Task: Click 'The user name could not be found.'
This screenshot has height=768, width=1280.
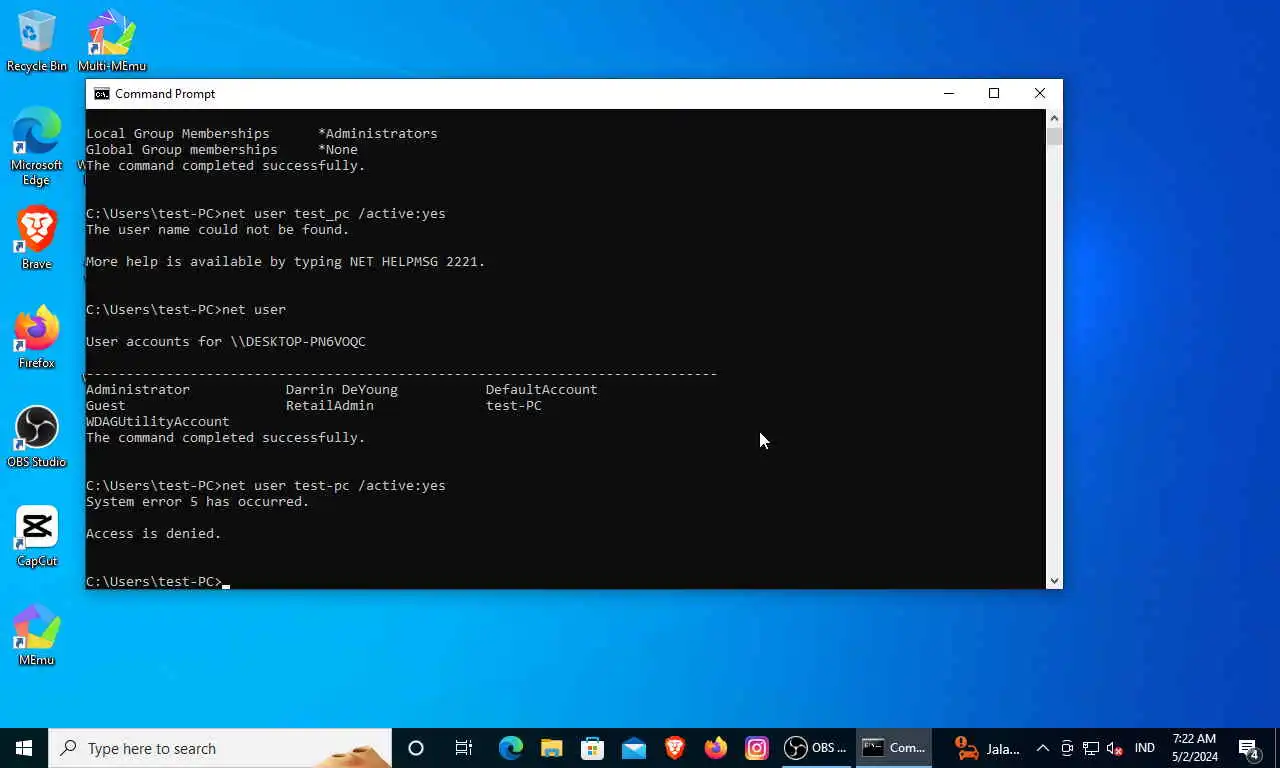Action: click(217, 229)
